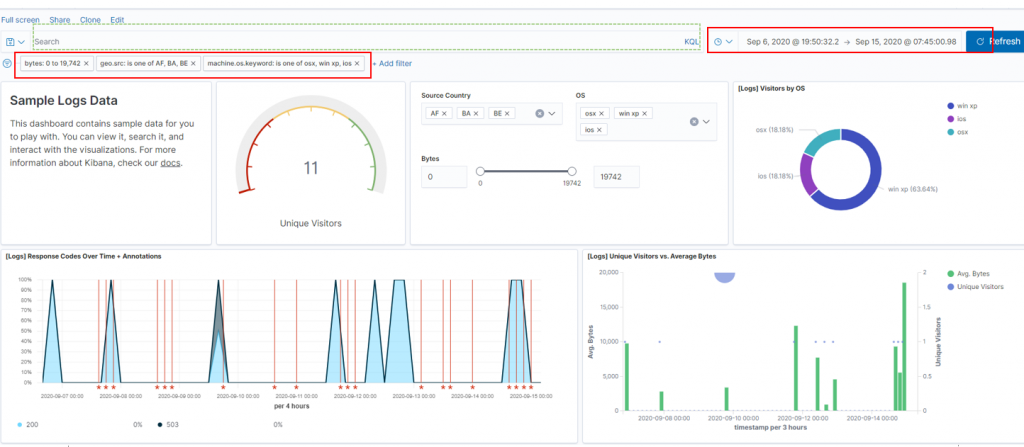Remove BA from Source Country
1024x447 pixels.
point(476,113)
